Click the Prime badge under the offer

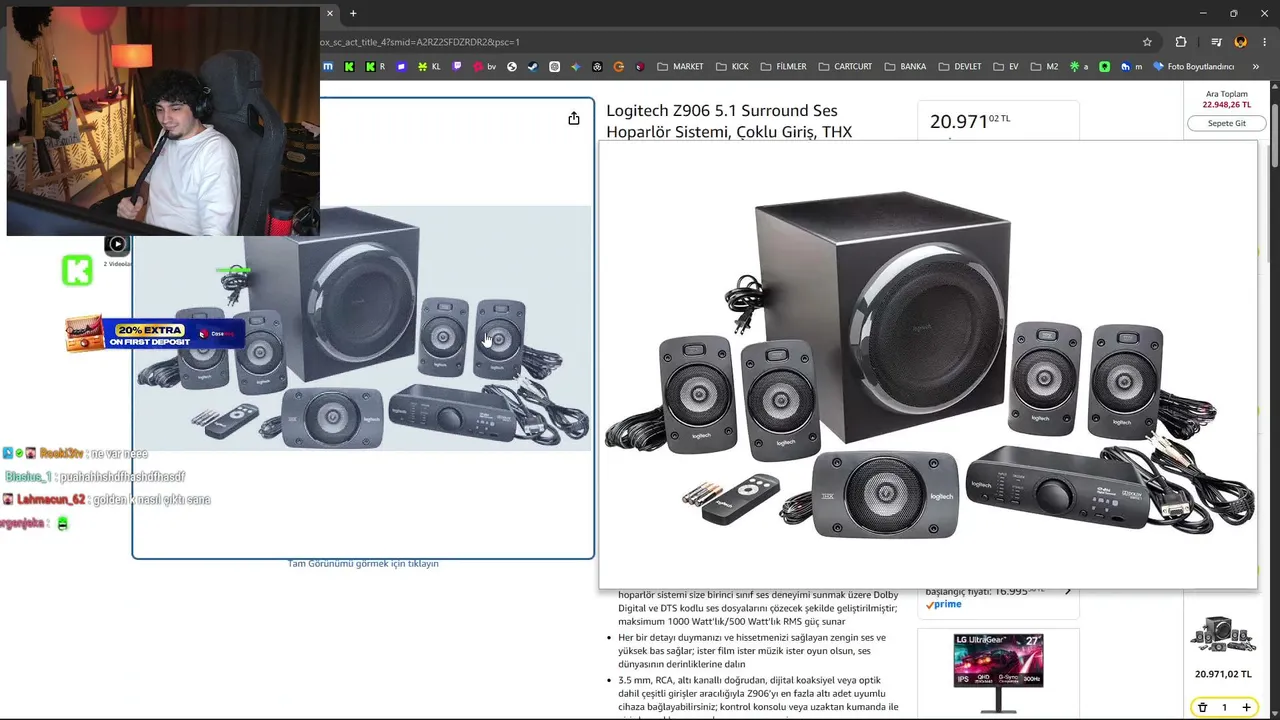pyautogui.click(x=943, y=605)
